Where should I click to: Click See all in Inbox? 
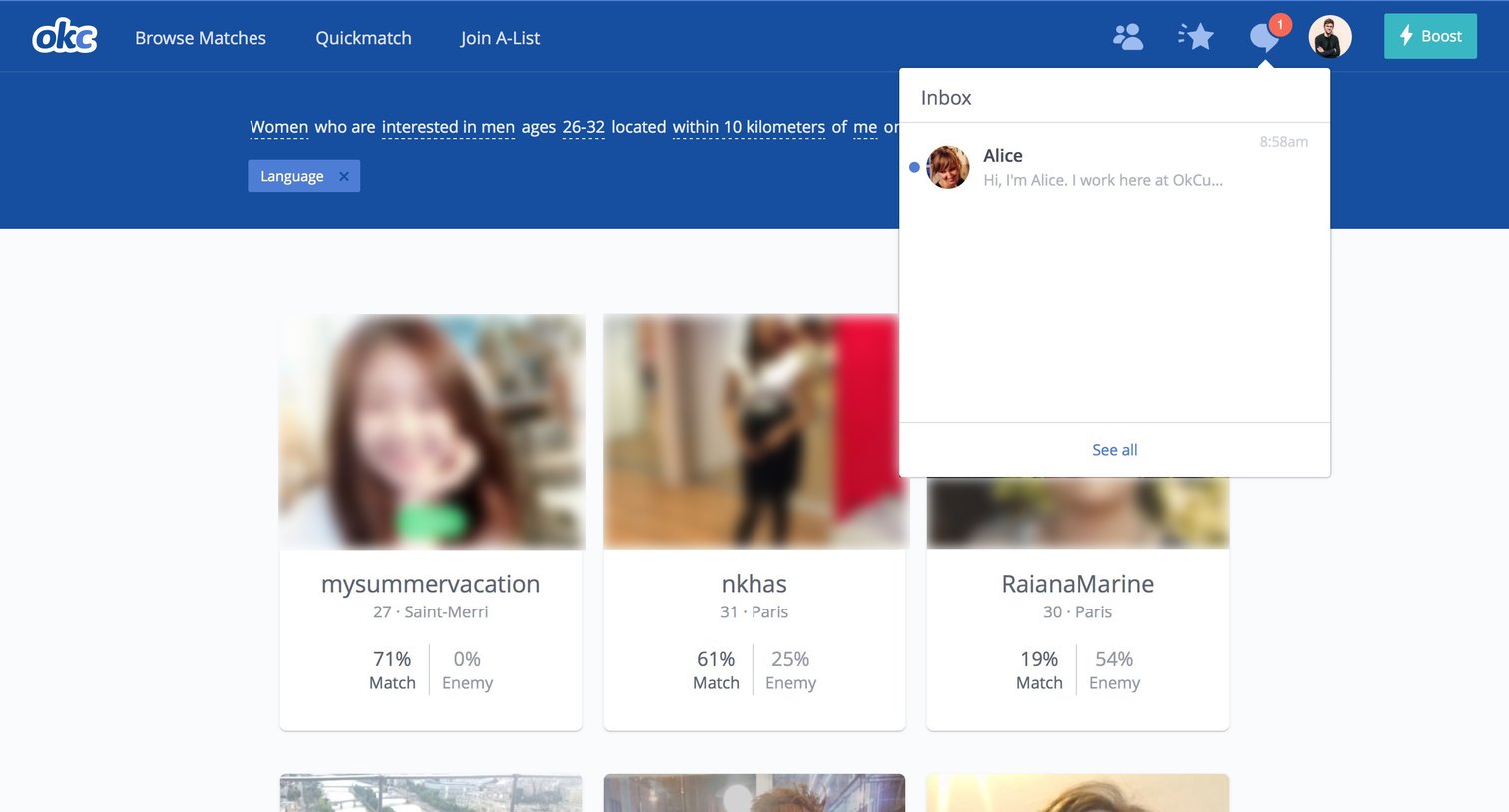tap(1115, 450)
